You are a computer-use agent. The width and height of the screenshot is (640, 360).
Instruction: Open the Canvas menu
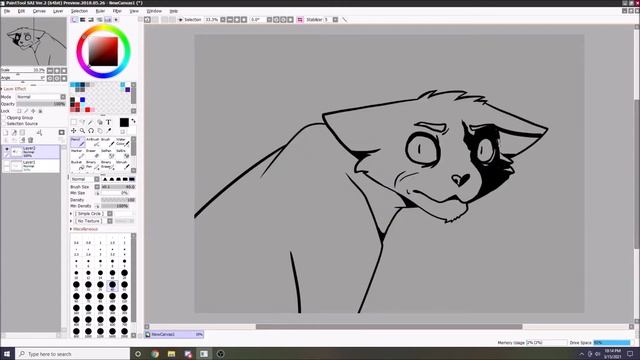click(39, 11)
